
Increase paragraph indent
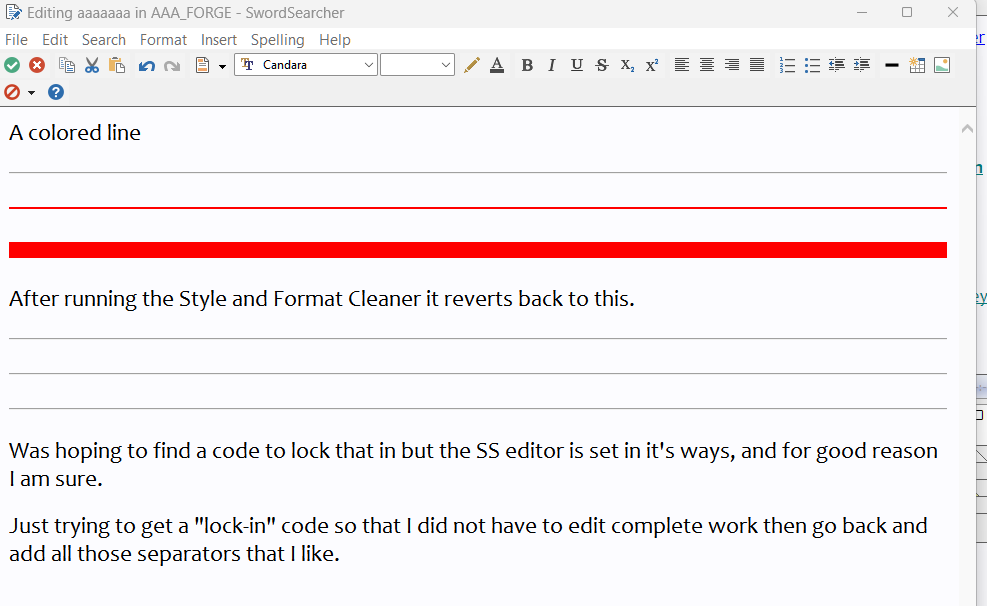click(862, 65)
